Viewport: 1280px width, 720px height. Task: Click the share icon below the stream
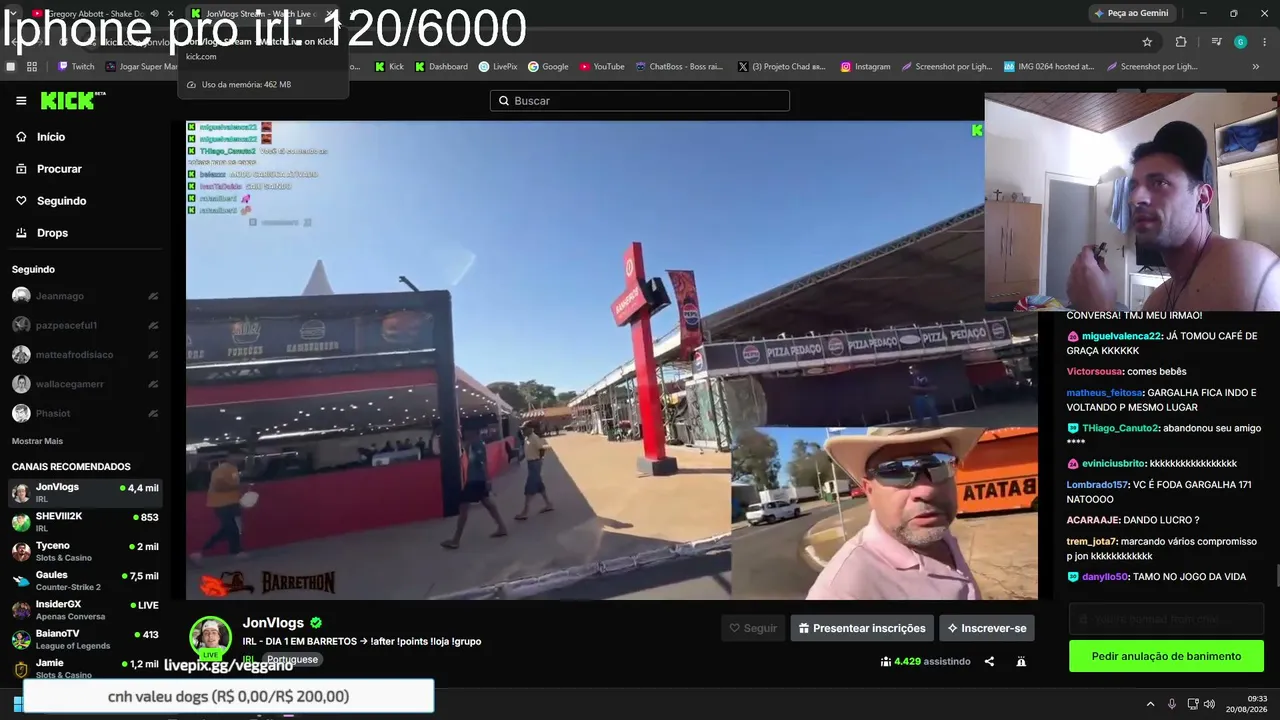pyautogui.click(x=989, y=661)
